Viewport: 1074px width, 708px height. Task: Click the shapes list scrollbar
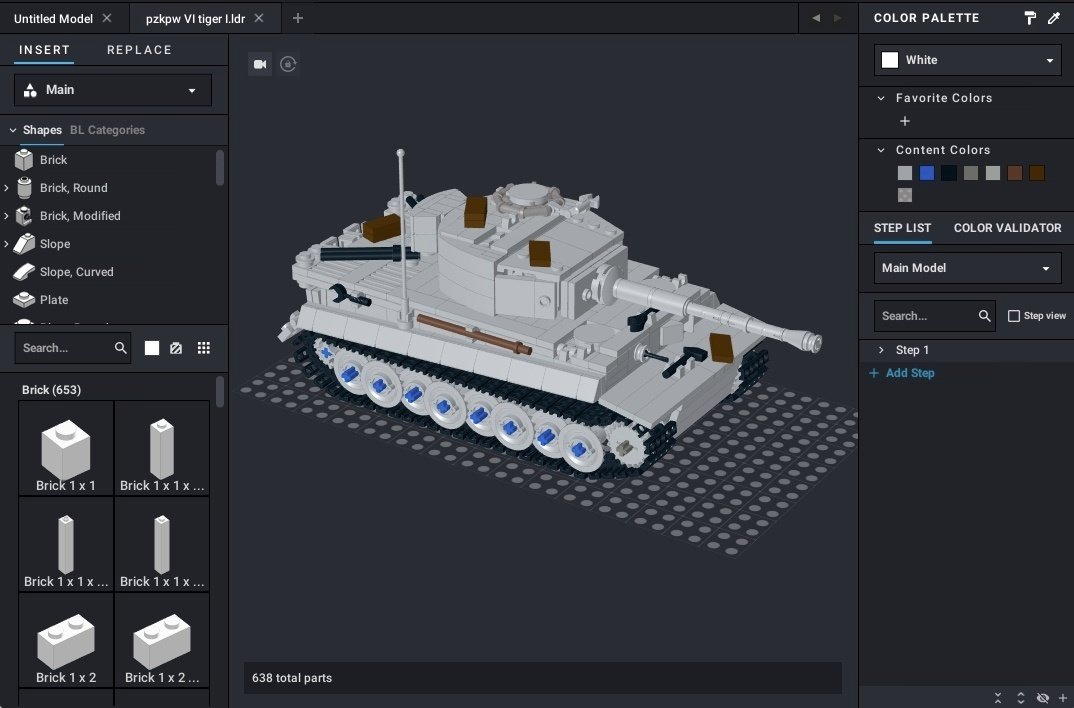point(220,167)
